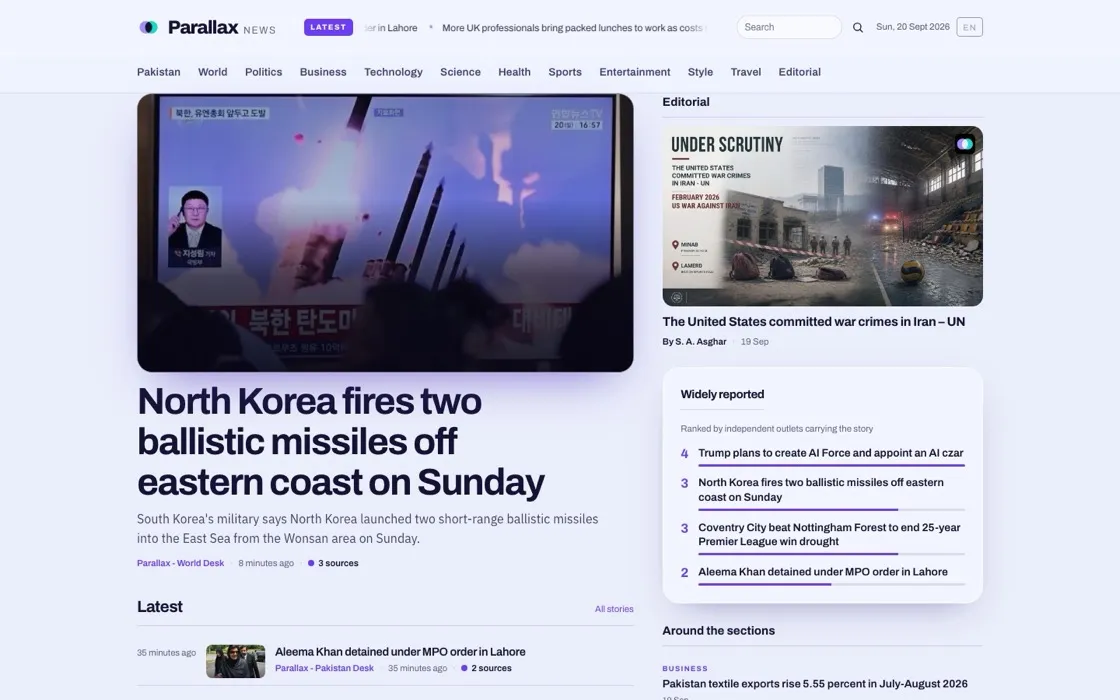The height and width of the screenshot is (700, 1120).
Task: Open Aleema Khan story in Widely reported
Action: tap(823, 571)
